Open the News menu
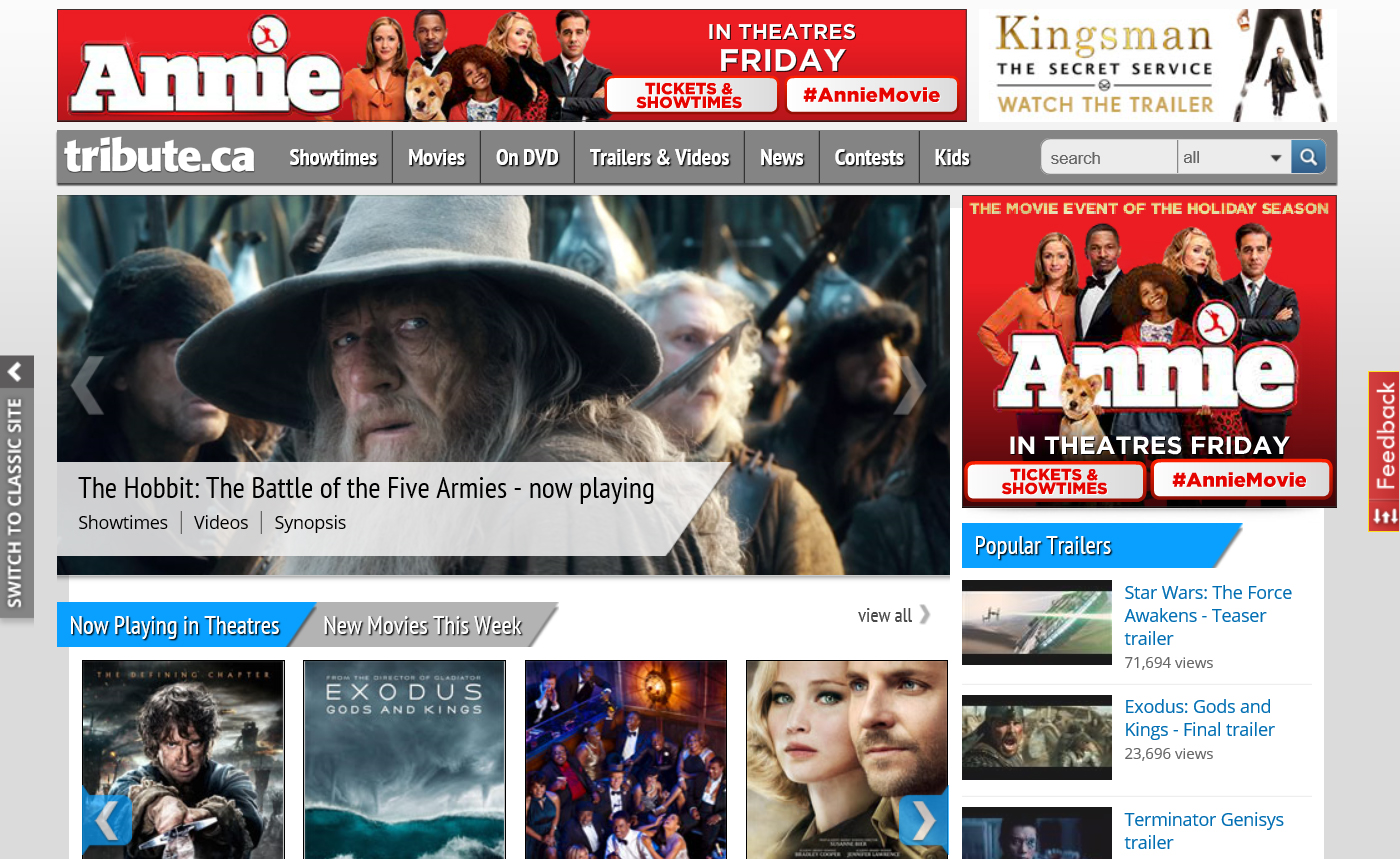Screen dimensions: 1400x859 [782, 157]
